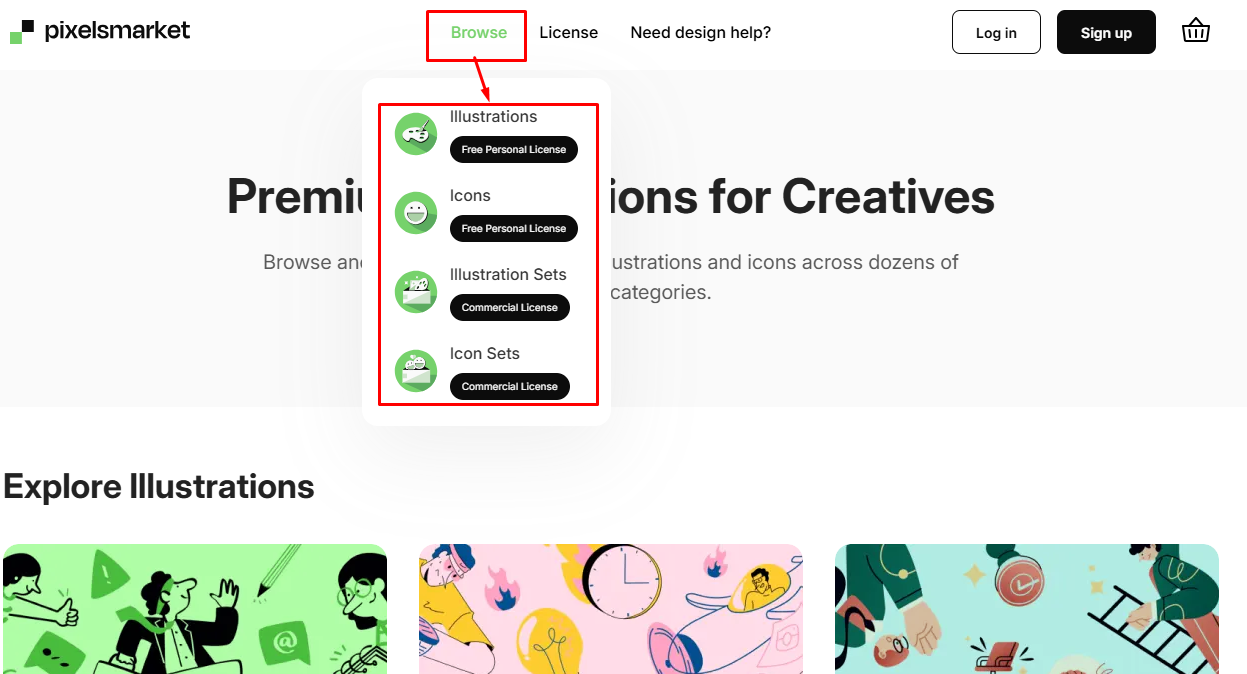Click Commercial License badge under Icon Sets
Viewport: 1247px width, 674px height.
click(x=509, y=387)
